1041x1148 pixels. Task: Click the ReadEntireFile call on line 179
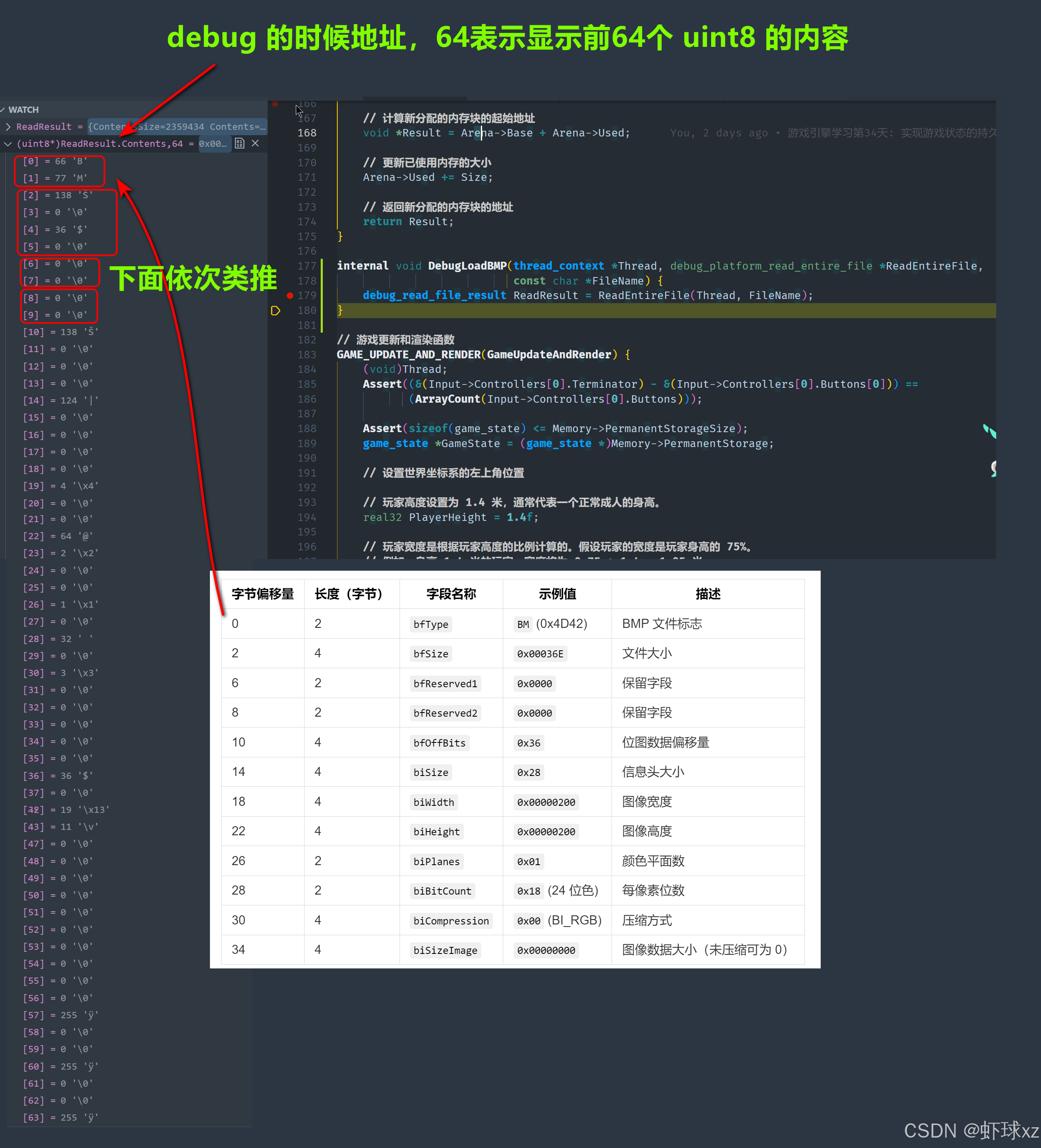coord(644,296)
